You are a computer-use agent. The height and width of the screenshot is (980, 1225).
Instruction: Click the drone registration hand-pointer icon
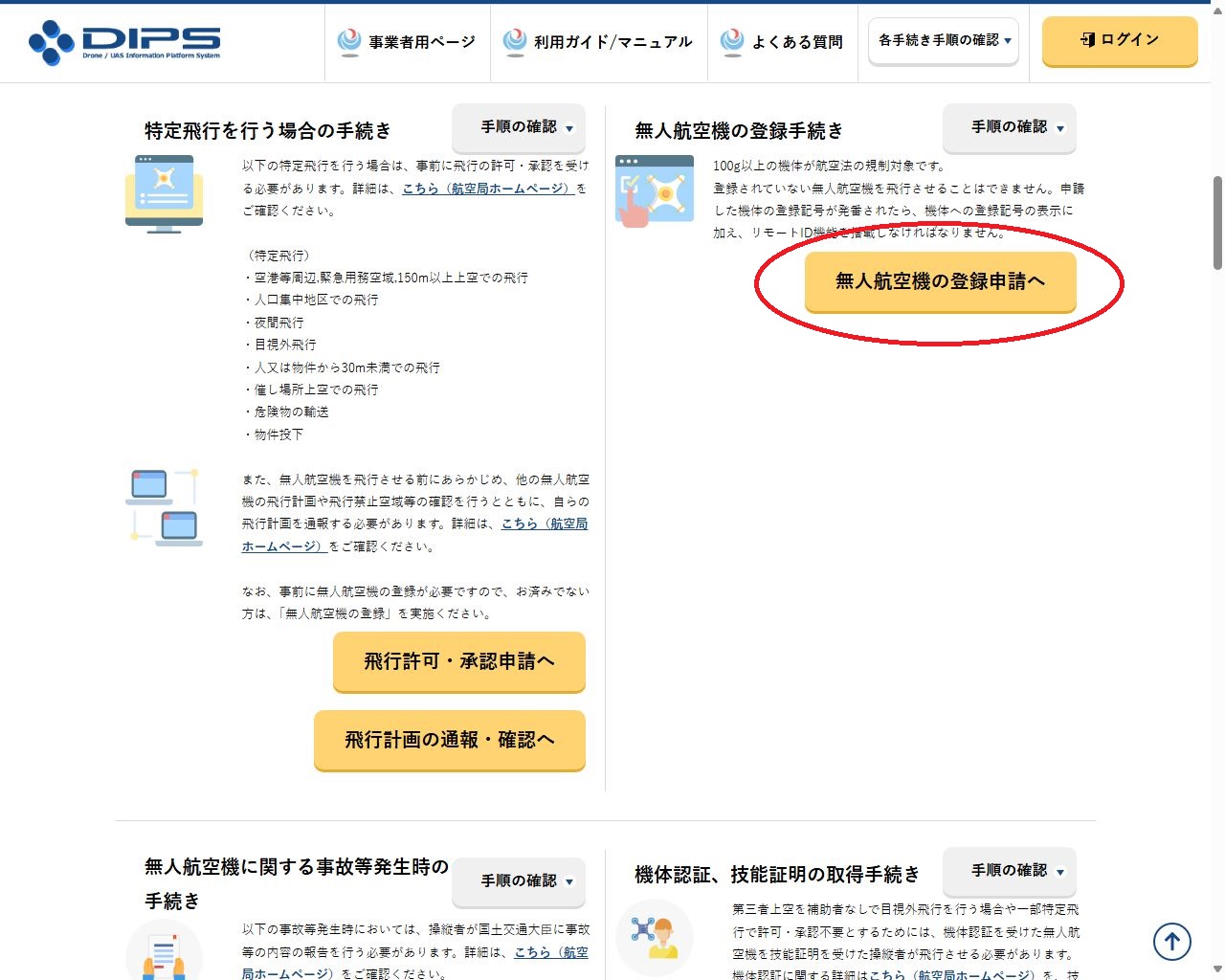(x=655, y=190)
